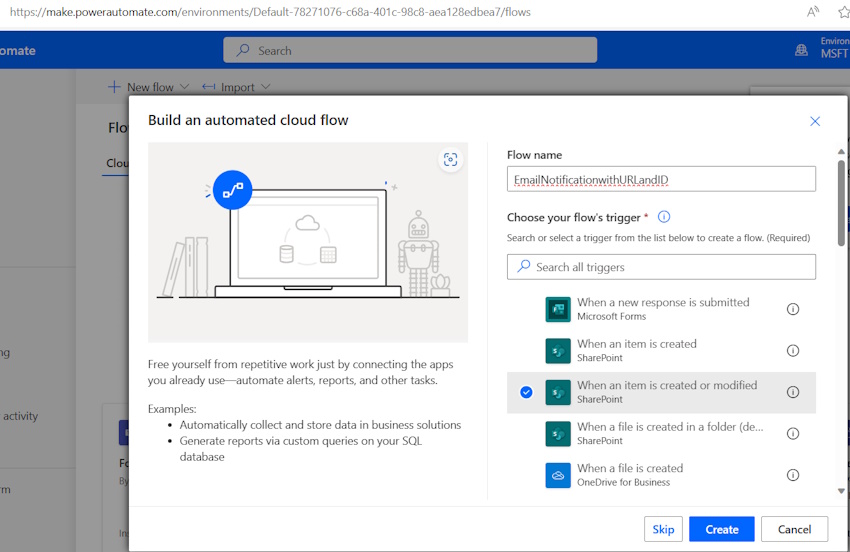Click the search magnifier in top search bar
Viewport: 850px width, 552px height.
(243, 50)
